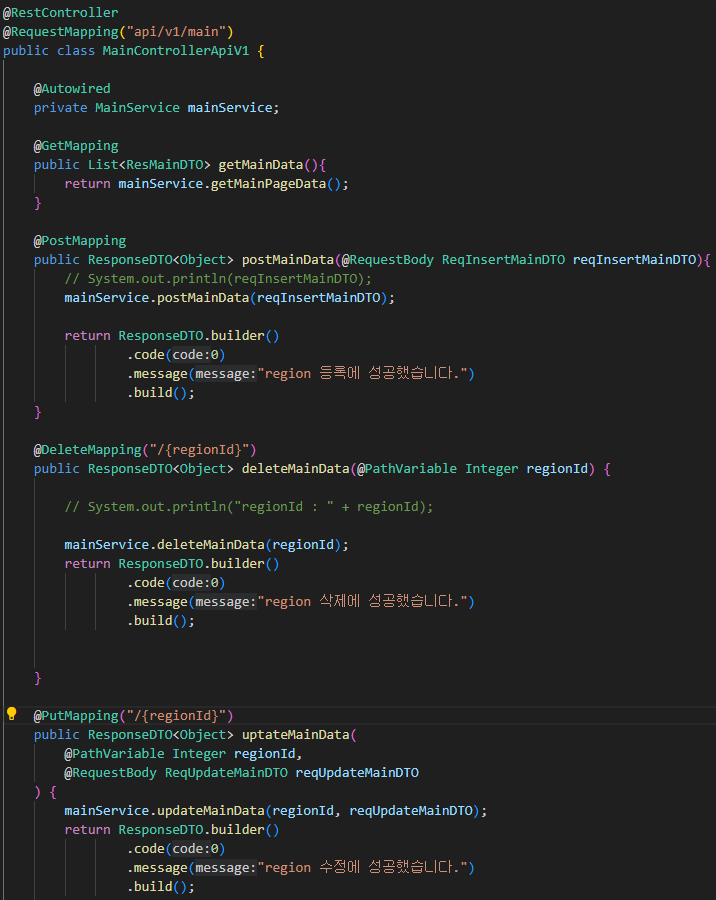Click the commented System.out.println(reqInsertMainDTO) line

pos(218,278)
